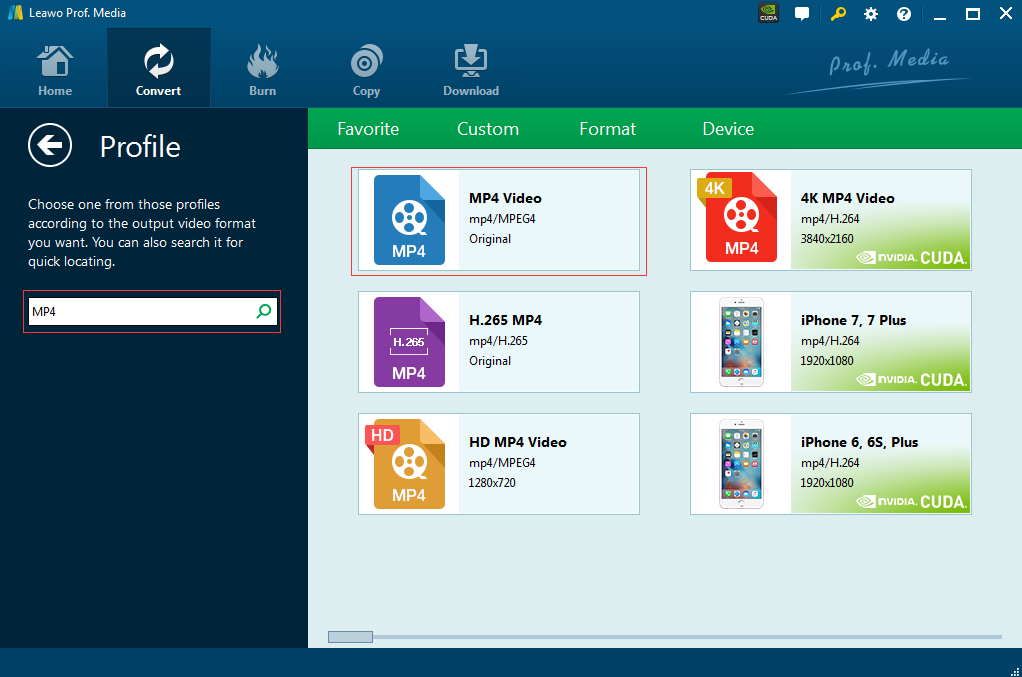Select the 4K MP4 Video profile
The image size is (1022, 677).
[830, 220]
